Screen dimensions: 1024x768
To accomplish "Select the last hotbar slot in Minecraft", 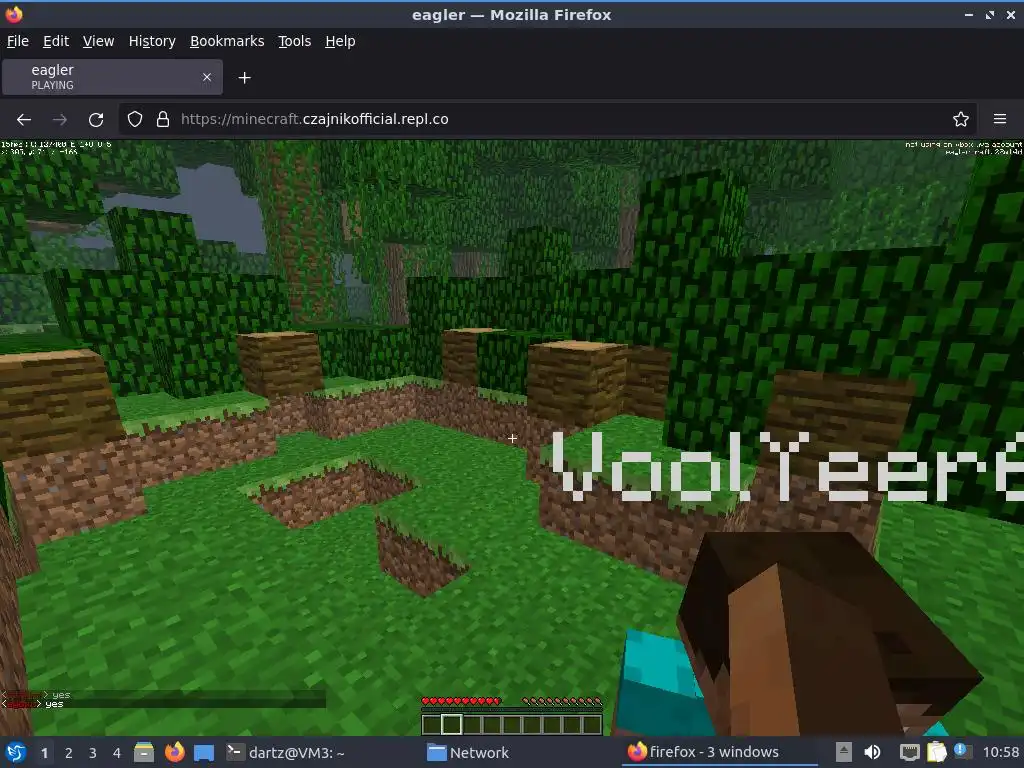I will pos(592,724).
